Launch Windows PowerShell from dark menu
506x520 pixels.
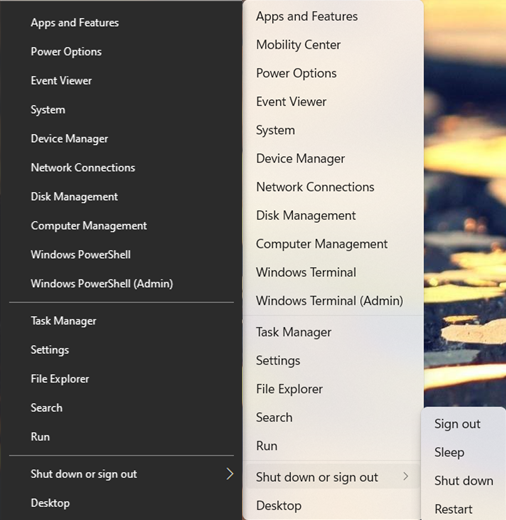point(80,255)
